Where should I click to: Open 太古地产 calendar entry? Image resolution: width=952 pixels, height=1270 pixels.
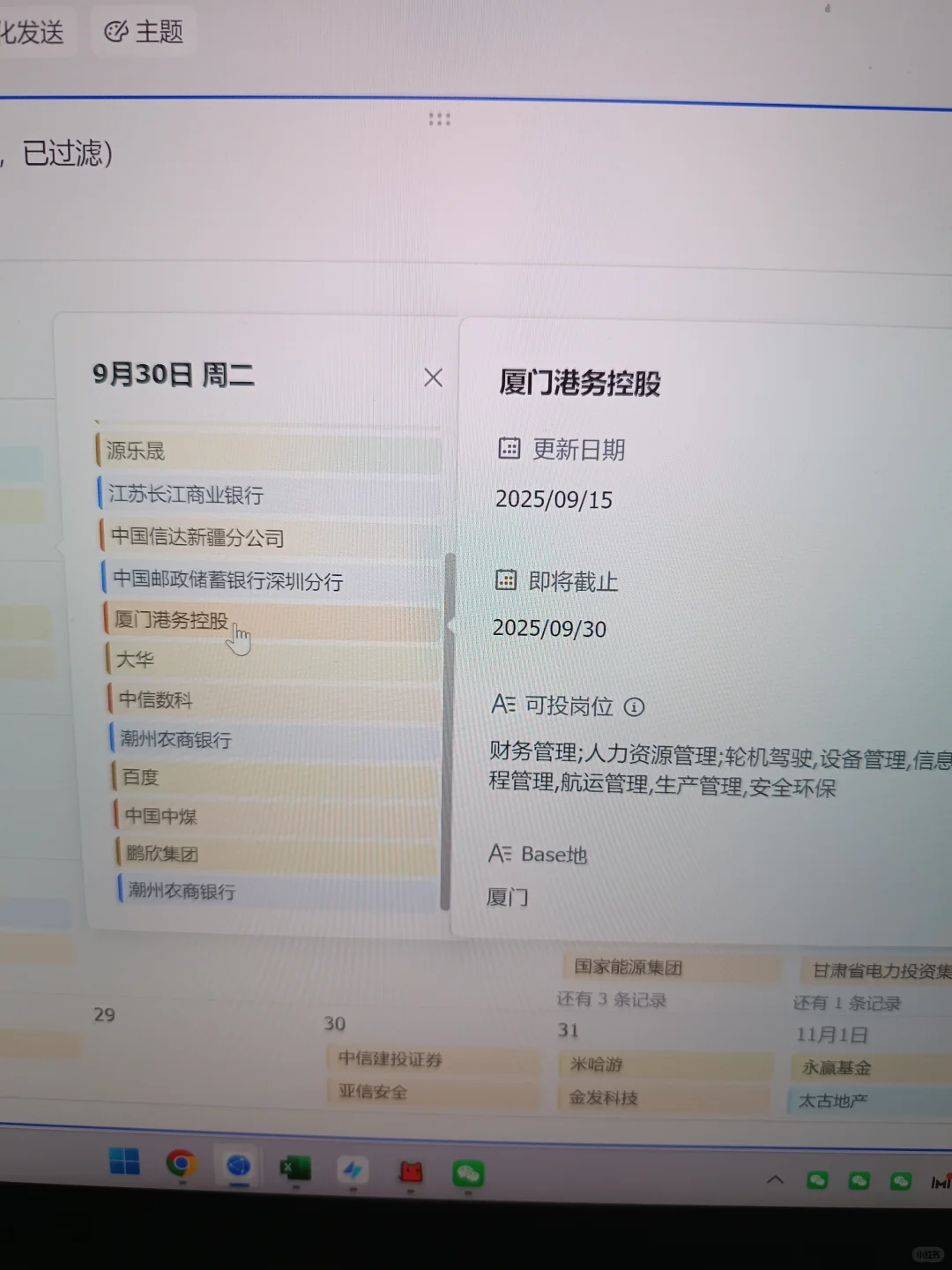pyautogui.click(x=869, y=1101)
